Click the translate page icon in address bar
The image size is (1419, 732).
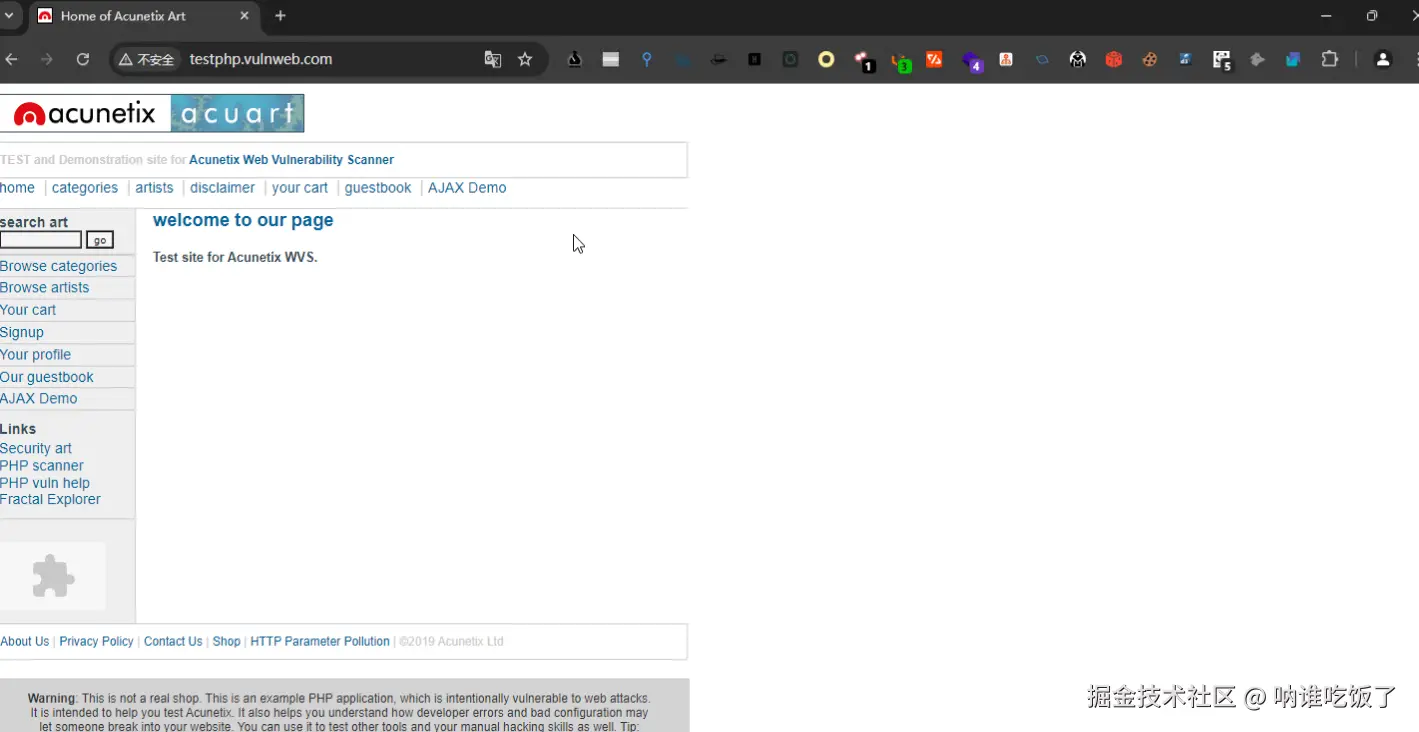point(493,59)
